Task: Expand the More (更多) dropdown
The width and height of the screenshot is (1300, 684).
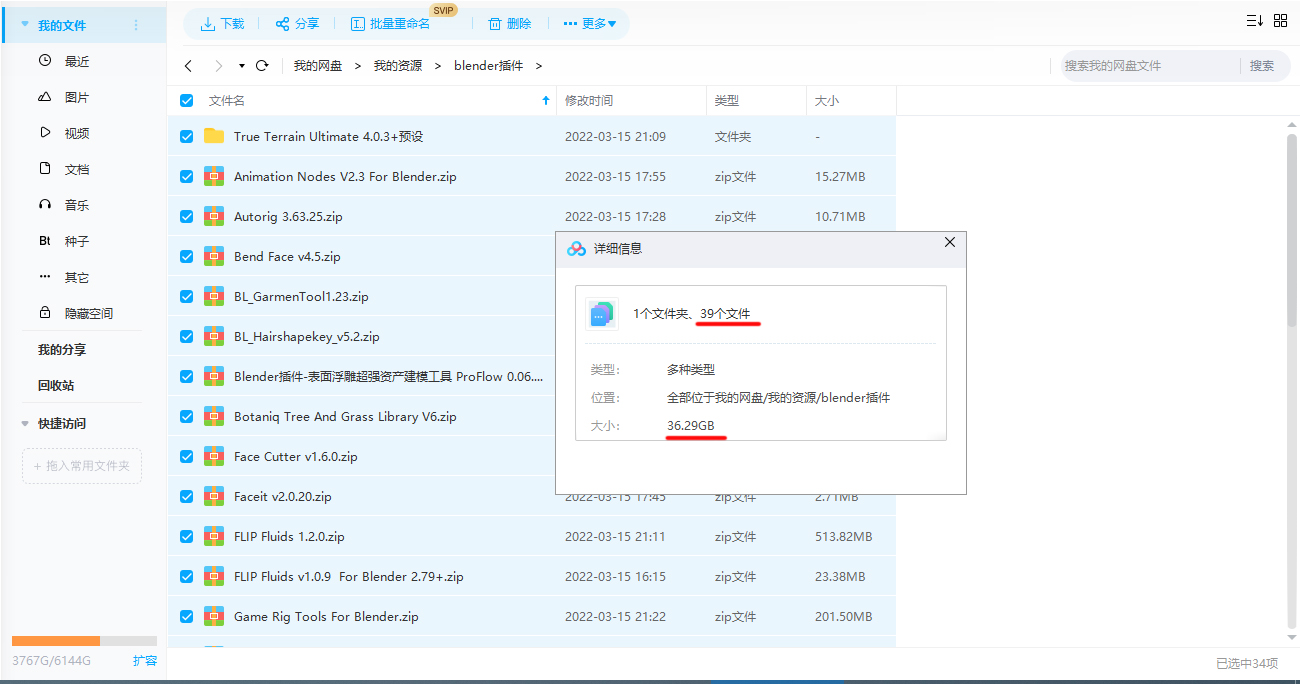Action: point(590,23)
